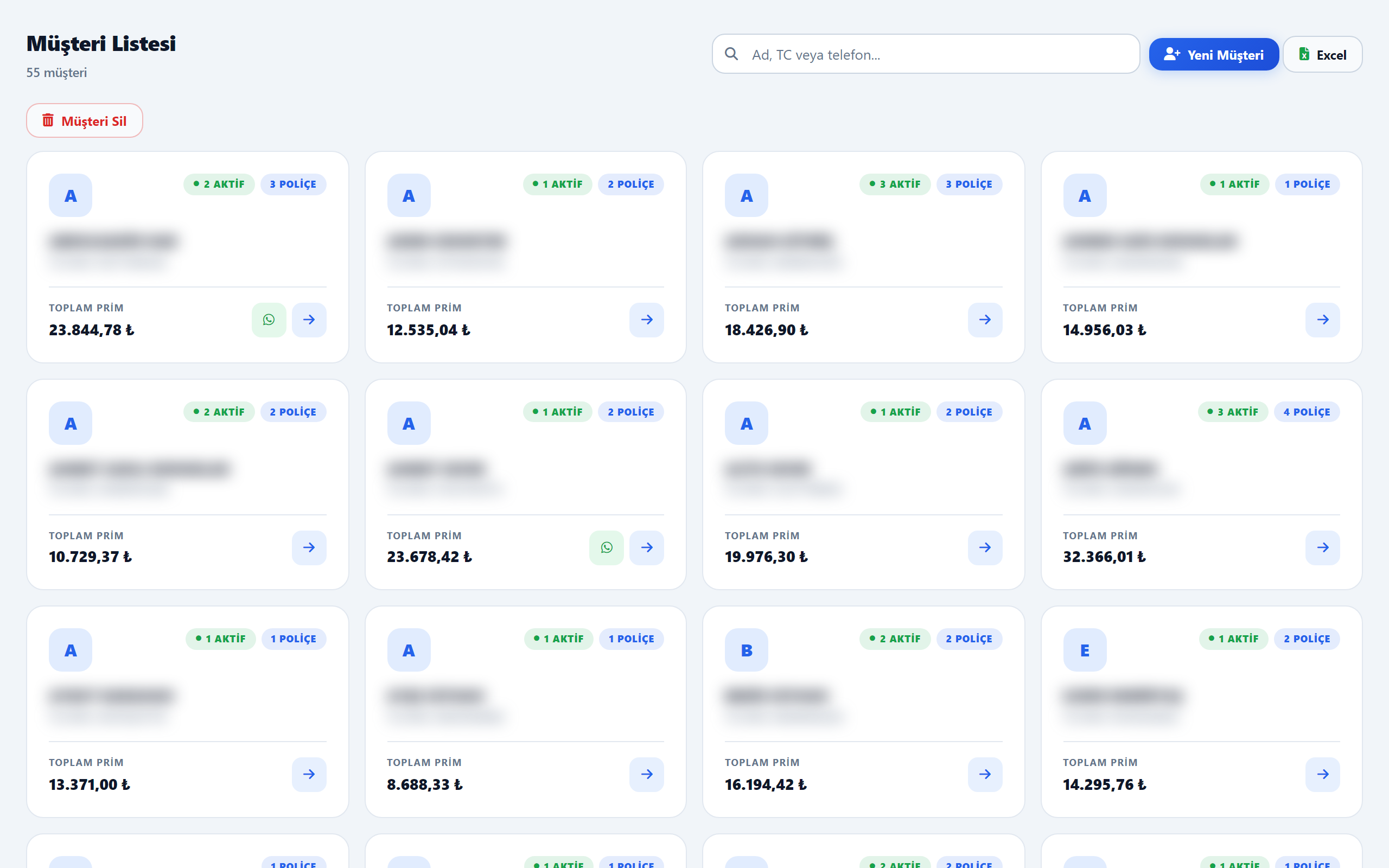Click the A avatar on the 32.366,01 ₺ card
This screenshot has width=1389, height=868.
coord(1085,423)
